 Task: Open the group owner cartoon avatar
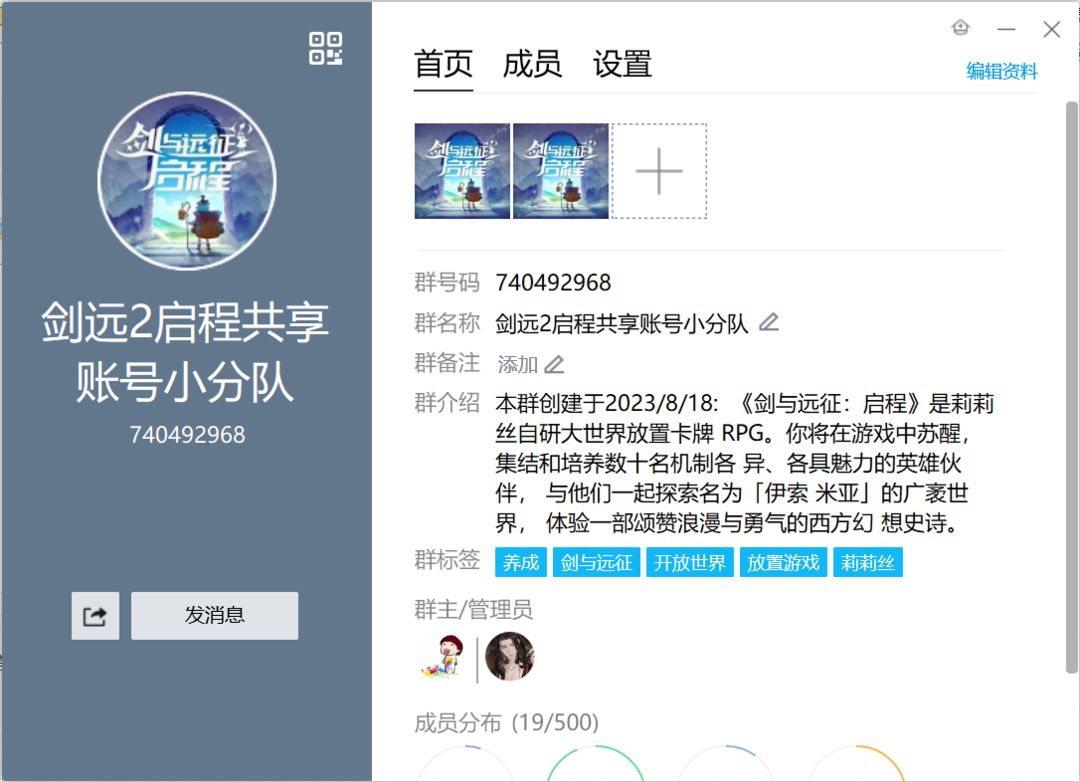442,656
